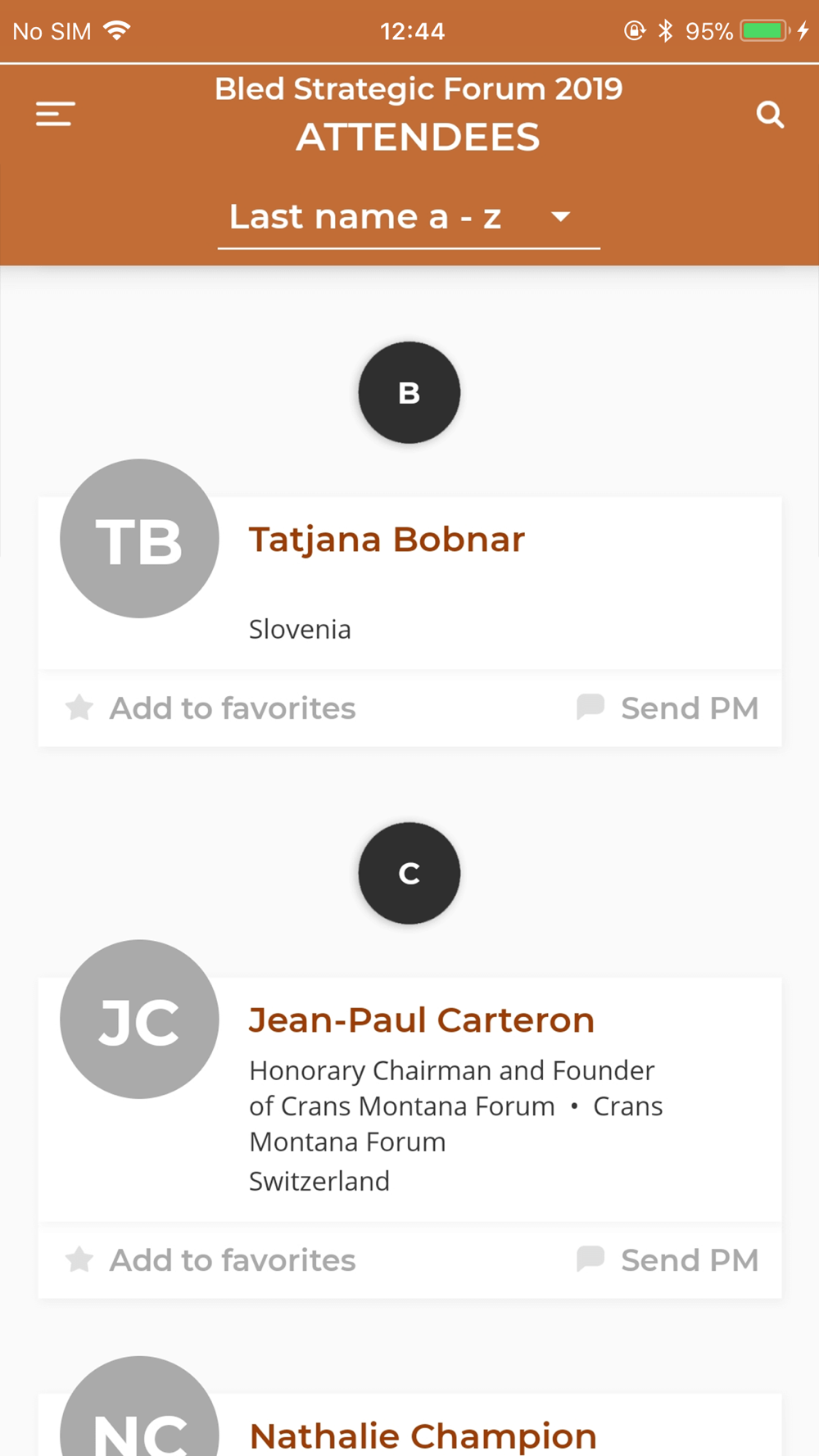Jump to section letter C
The image size is (819, 1456).
pyautogui.click(x=409, y=874)
